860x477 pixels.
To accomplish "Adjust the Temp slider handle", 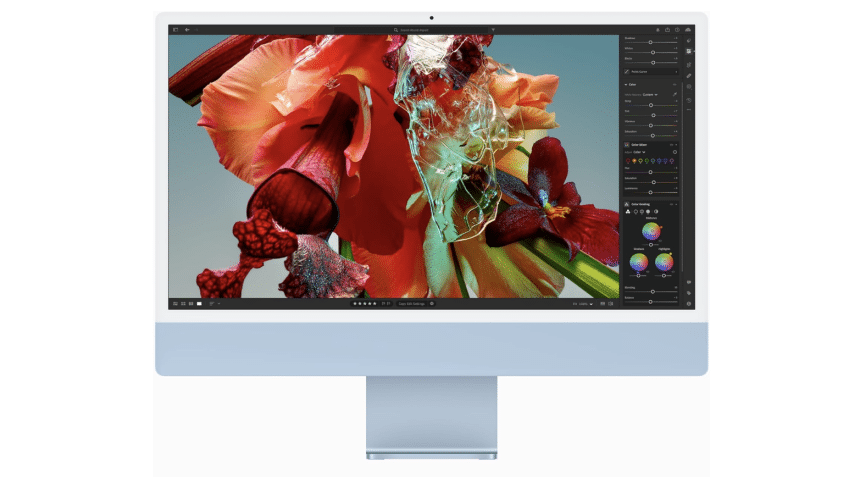I will [x=651, y=105].
